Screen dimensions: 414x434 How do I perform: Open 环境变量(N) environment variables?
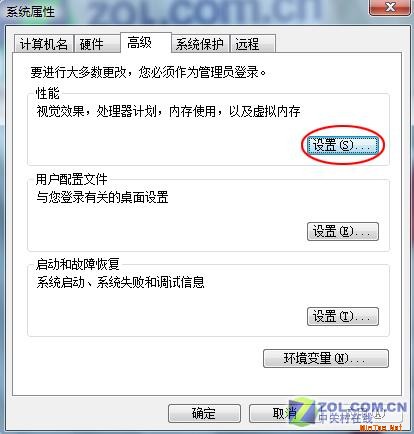326,359
